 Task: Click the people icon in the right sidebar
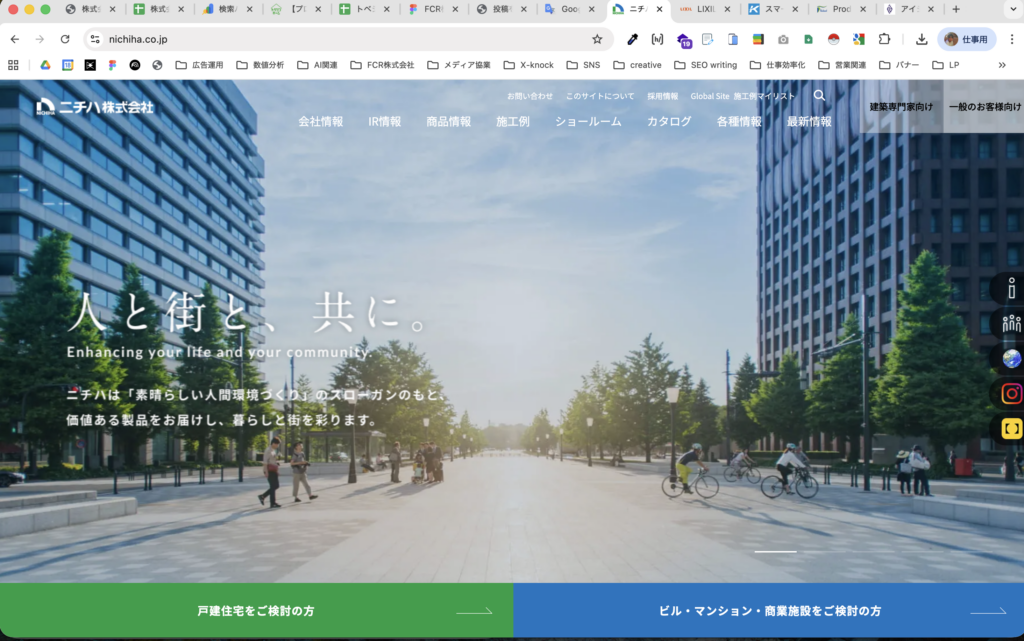click(x=1010, y=323)
